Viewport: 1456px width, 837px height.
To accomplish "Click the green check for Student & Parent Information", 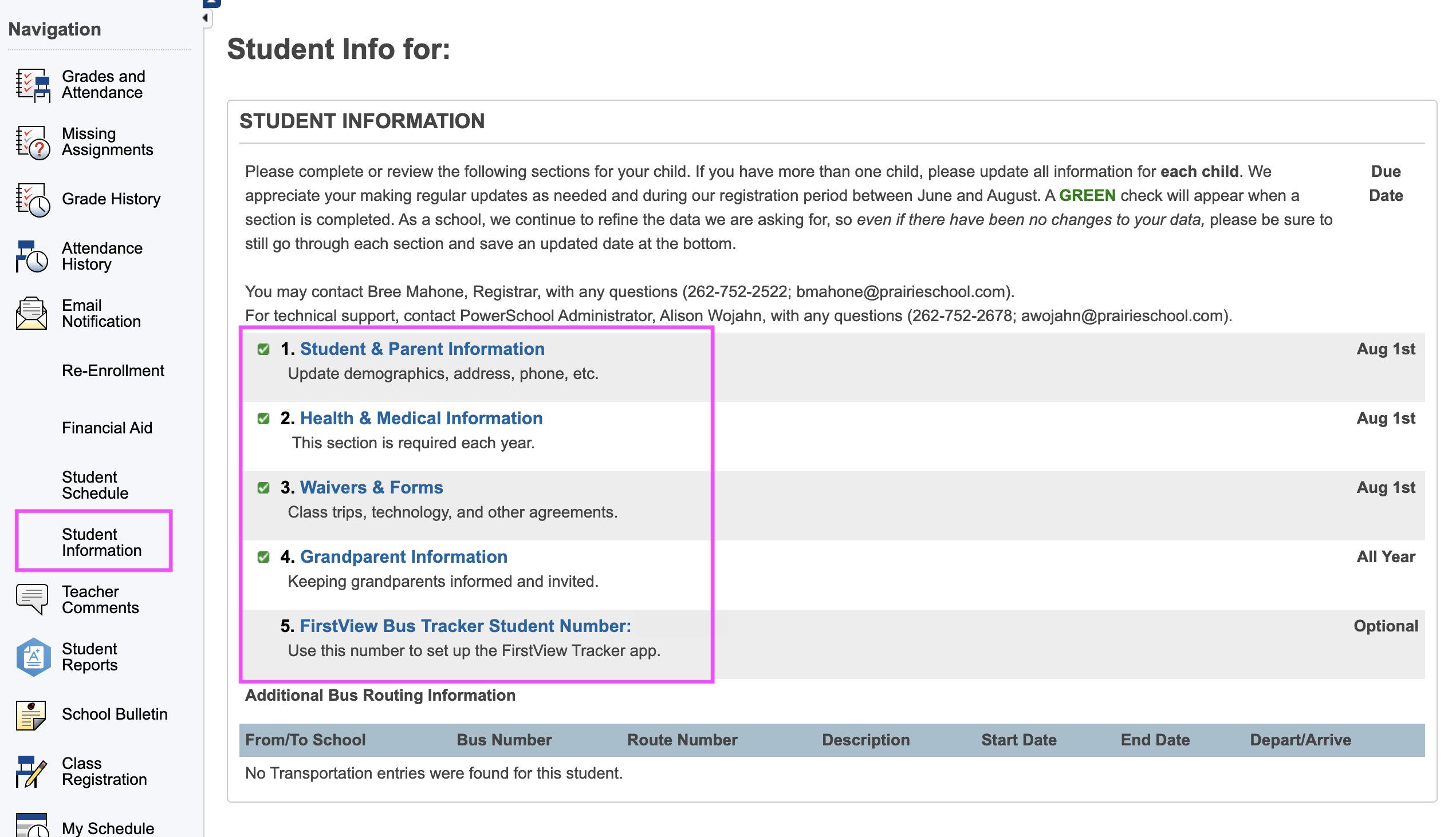I will tap(264, 350).
